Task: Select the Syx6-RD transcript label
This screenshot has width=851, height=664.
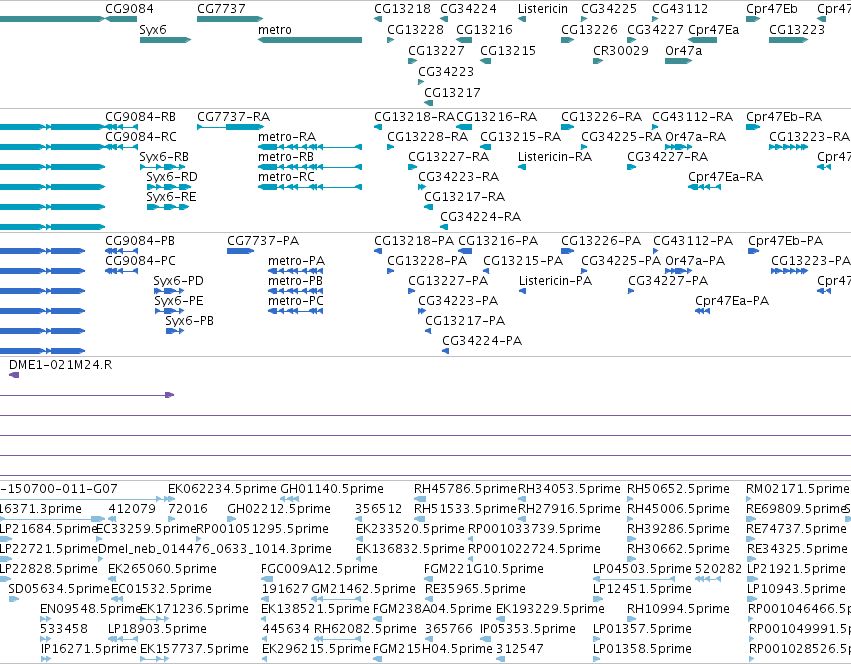Action: click(x=172, y=177)
